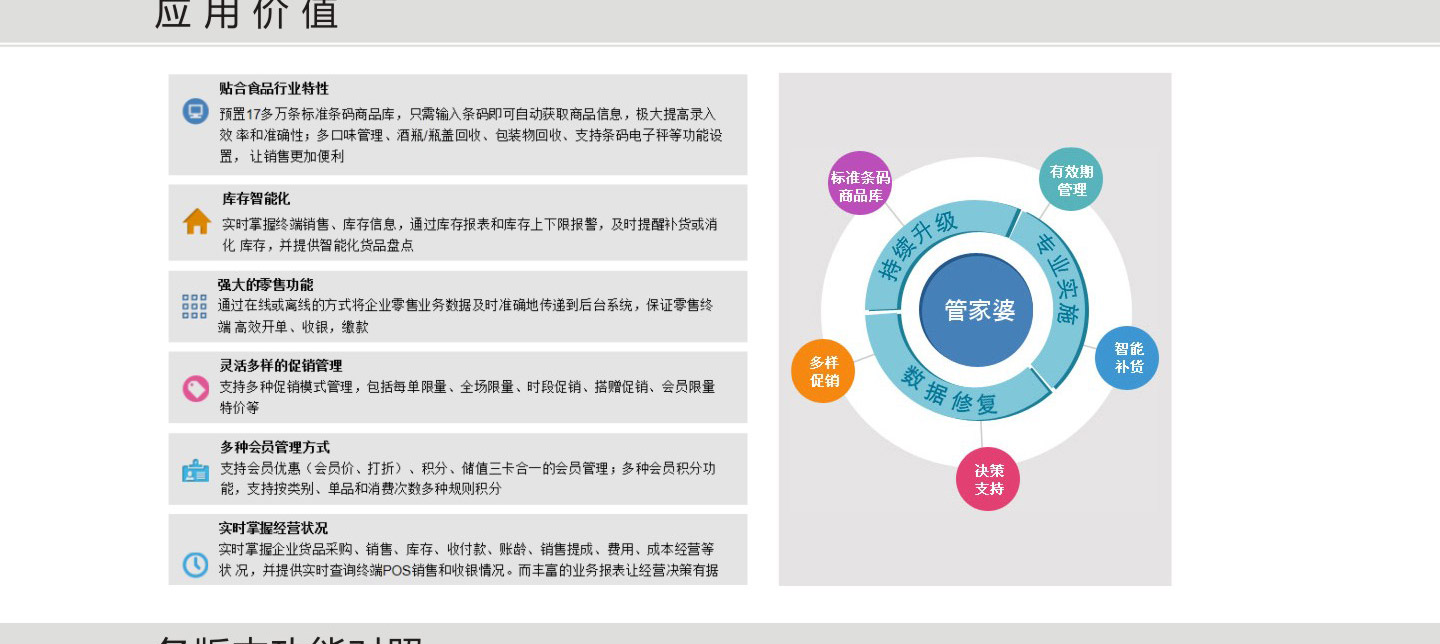Select the purple 标准条码商品库 circle
This screenshot has height=644, width=1440.
859,183
